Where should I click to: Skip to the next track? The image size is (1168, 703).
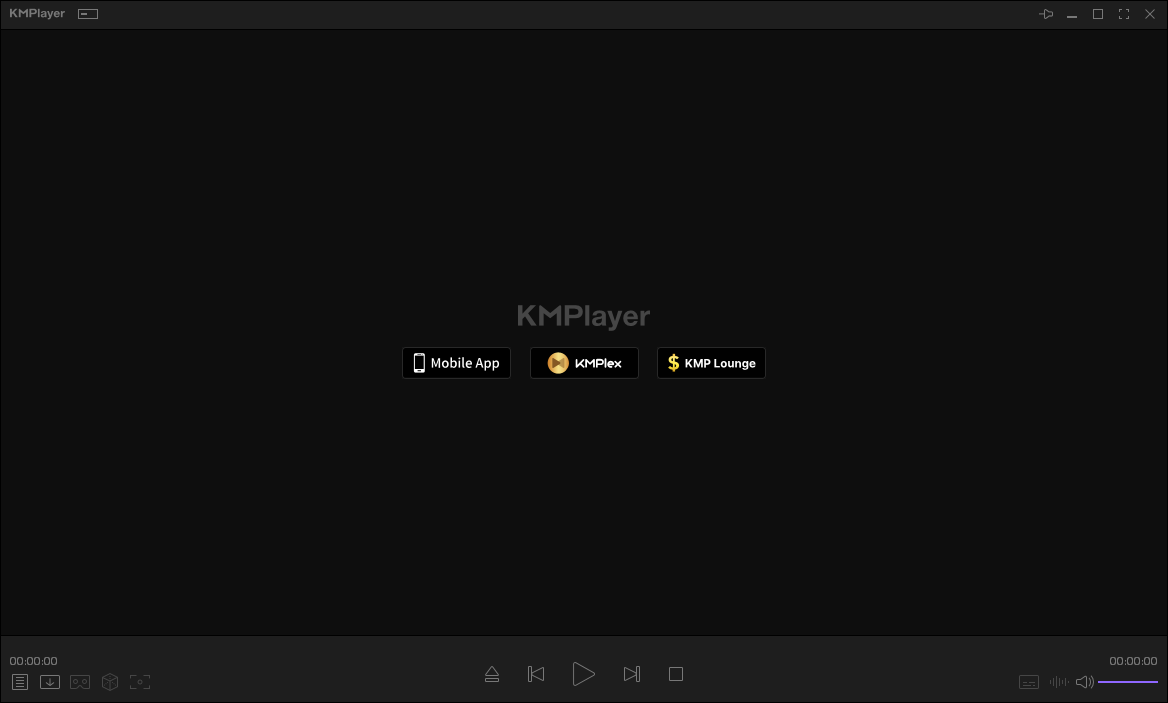click(x=632, y=674)
